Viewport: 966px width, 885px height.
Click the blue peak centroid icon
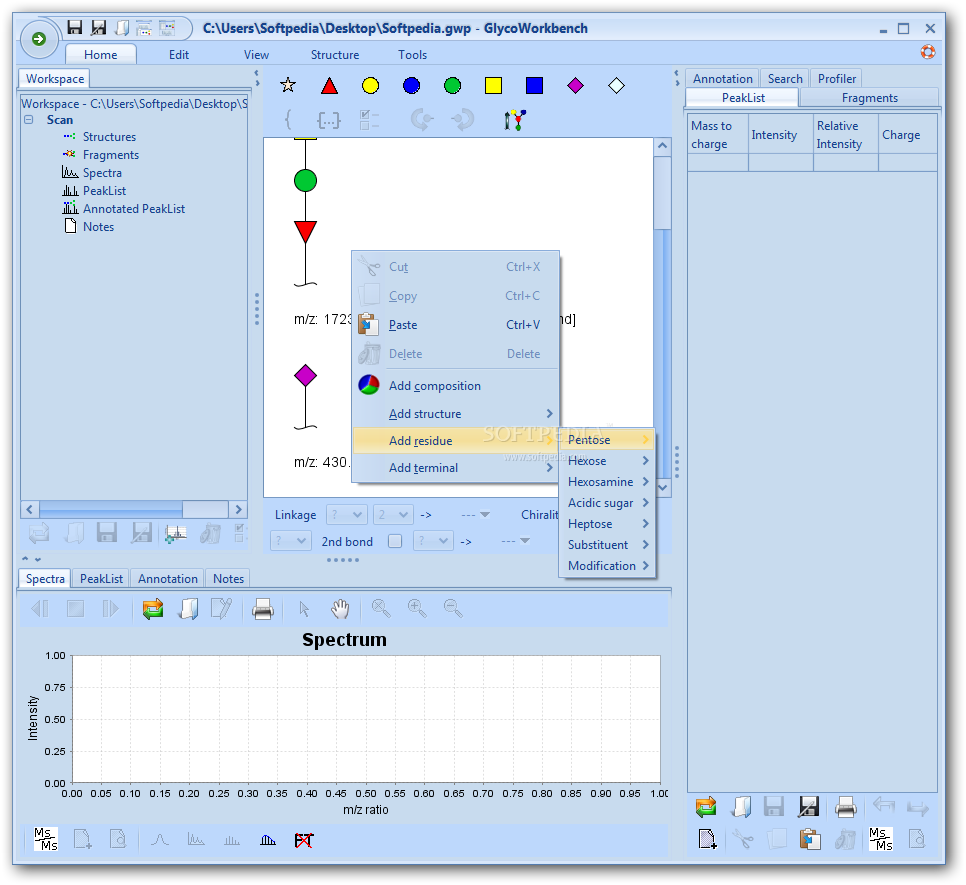pos(268,840)
